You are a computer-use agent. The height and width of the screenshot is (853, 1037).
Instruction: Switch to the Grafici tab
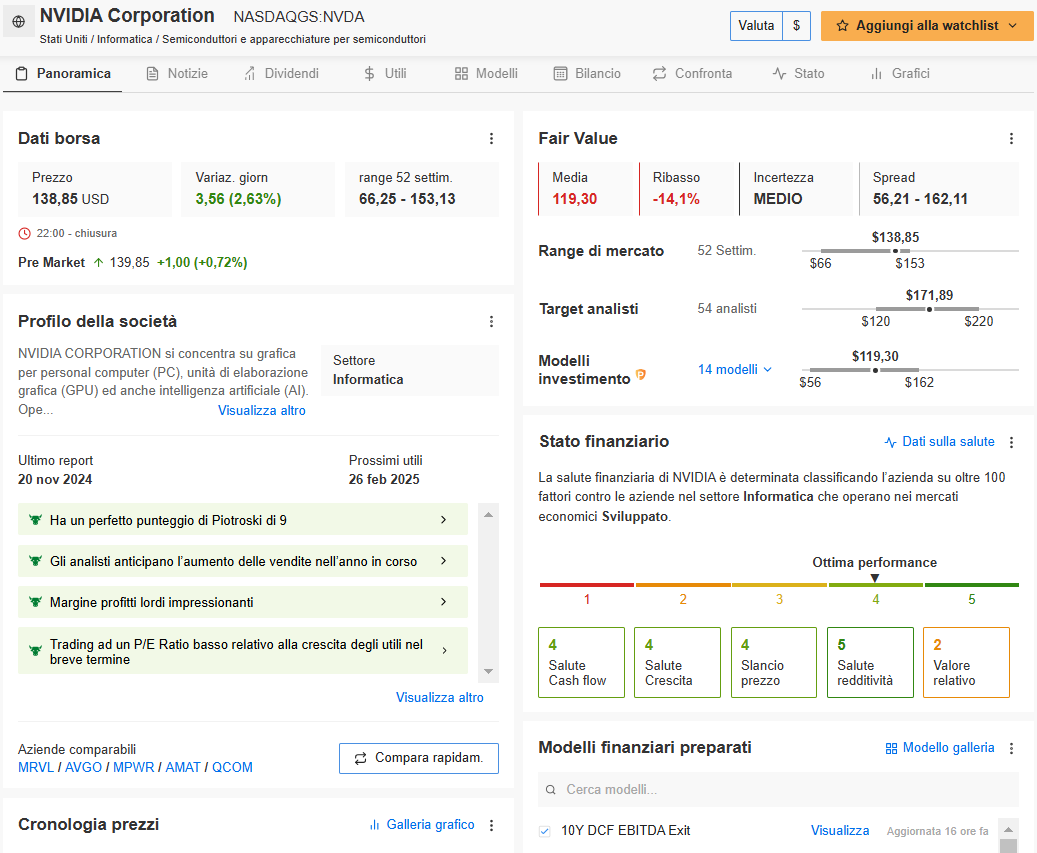900,73
